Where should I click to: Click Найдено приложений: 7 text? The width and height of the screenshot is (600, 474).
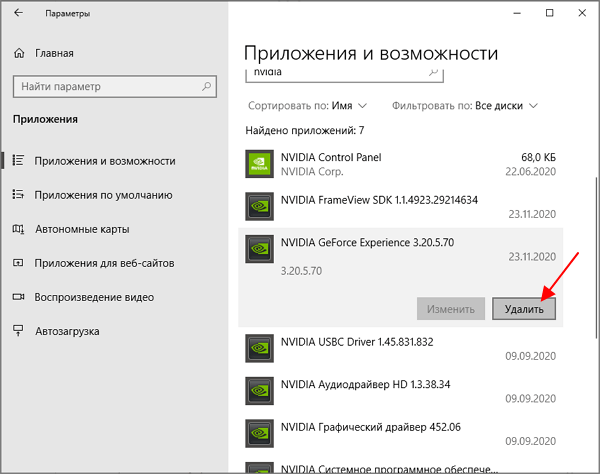click(x=305, y=130)
